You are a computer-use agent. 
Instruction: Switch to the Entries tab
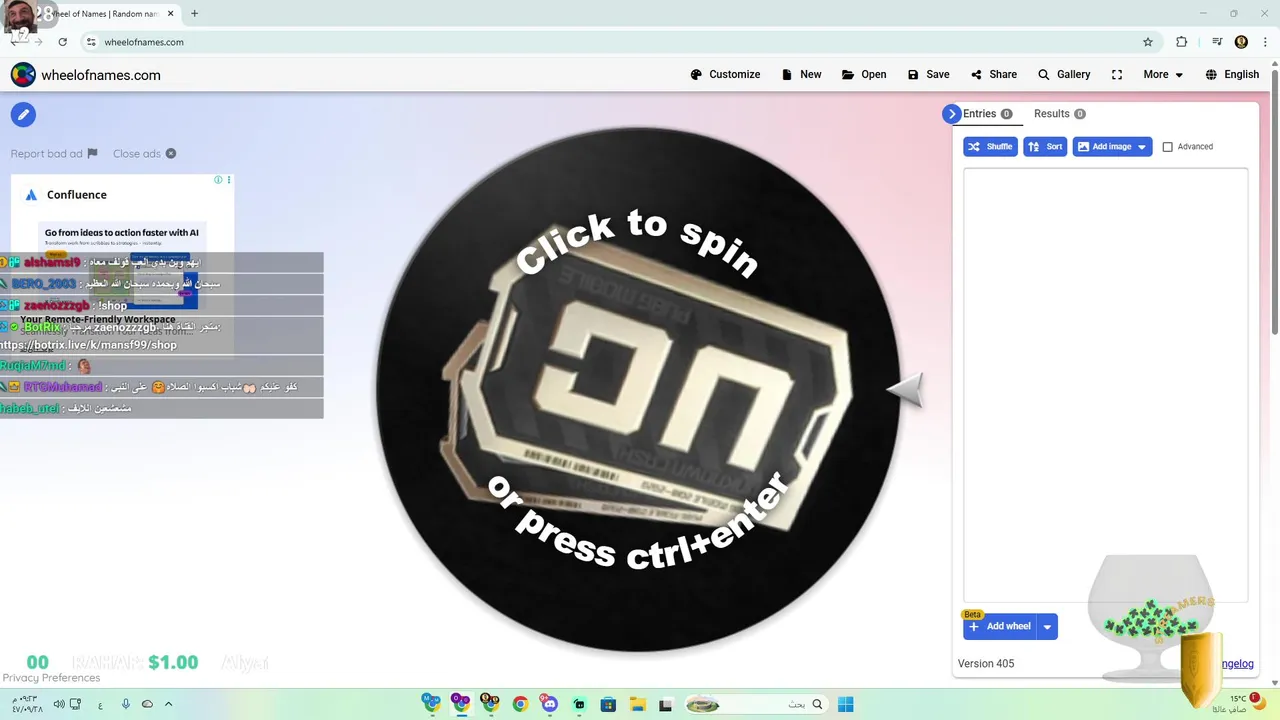pyautogui.click(x=987, y=114)
